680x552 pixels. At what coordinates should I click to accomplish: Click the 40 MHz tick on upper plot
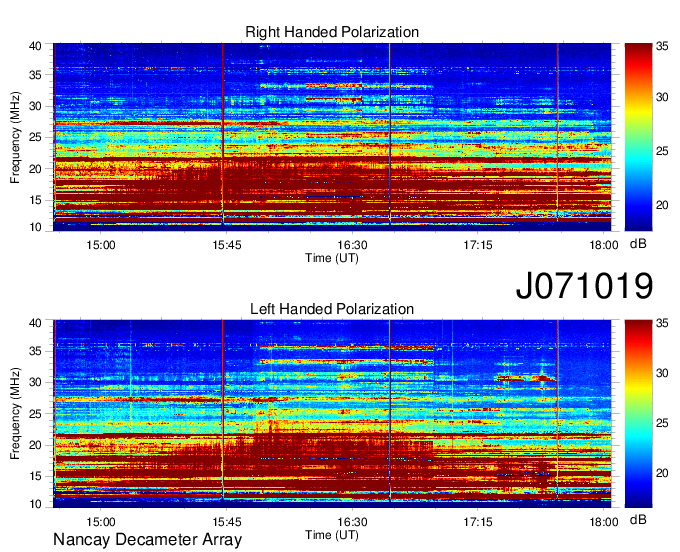coord(36,46)
